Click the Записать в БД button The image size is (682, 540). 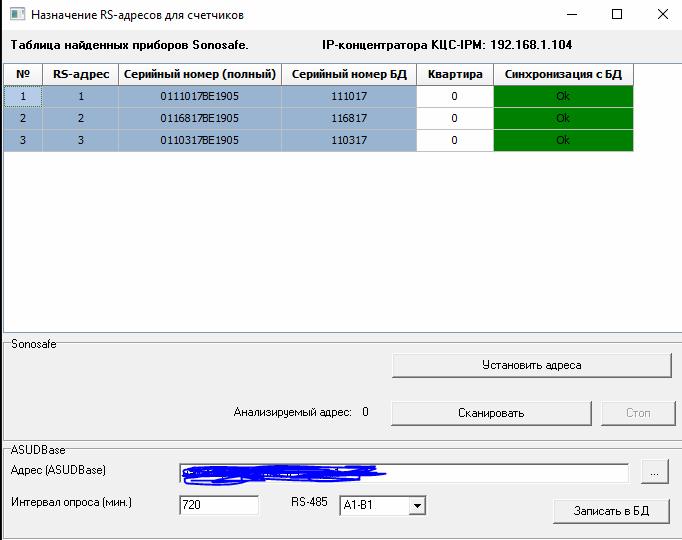point(611,511)
